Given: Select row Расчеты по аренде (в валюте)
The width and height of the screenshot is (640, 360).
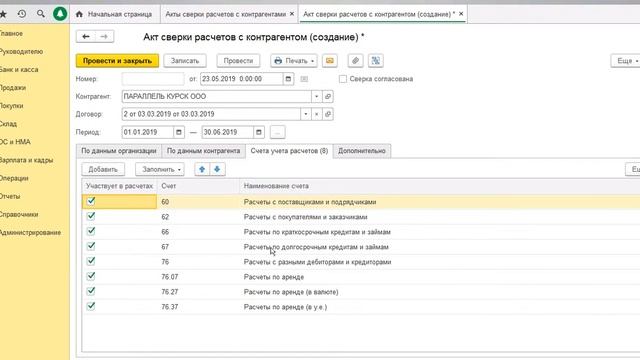Looking at the screenshot, I should point(361,292).
